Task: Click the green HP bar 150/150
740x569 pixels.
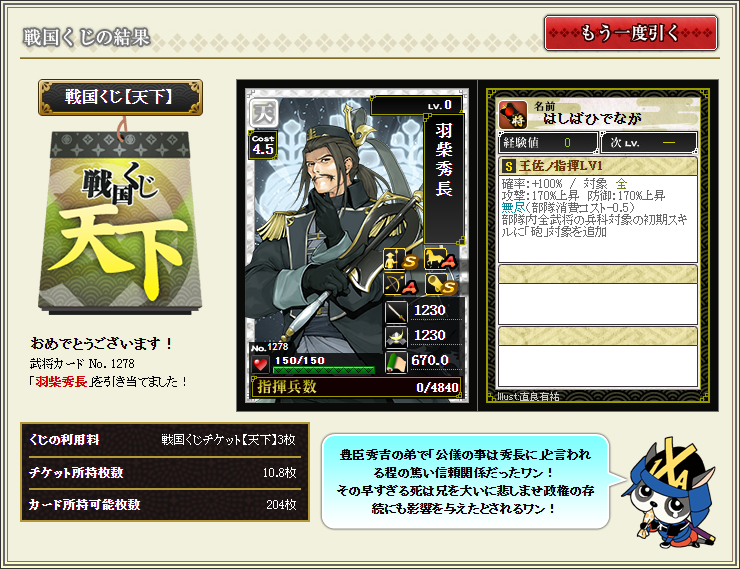Action: pos(324,370)
